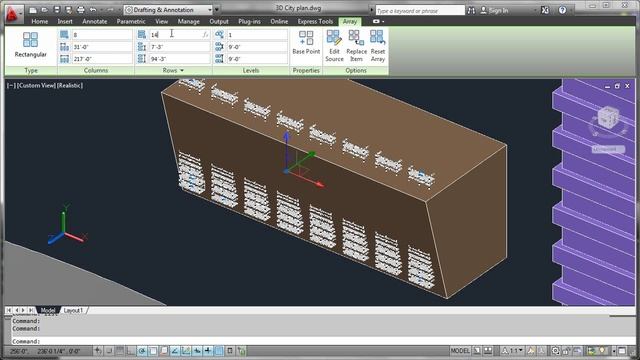This screenshot has height=360, width=640.
Task: Click the Plot printer icon
Action: point(81,10)
